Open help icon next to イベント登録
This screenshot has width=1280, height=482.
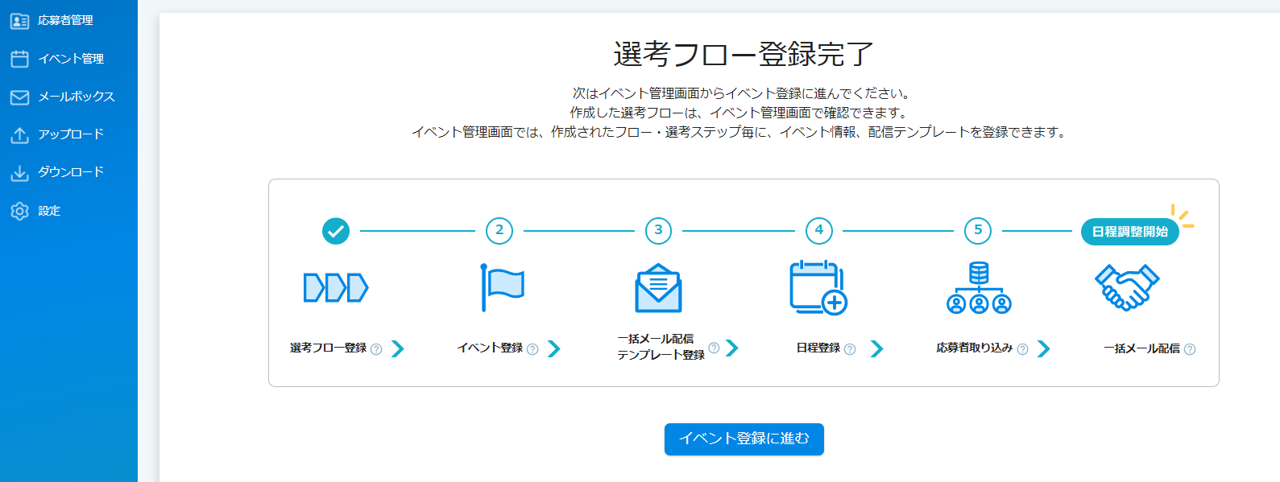[x=532, y=349]
